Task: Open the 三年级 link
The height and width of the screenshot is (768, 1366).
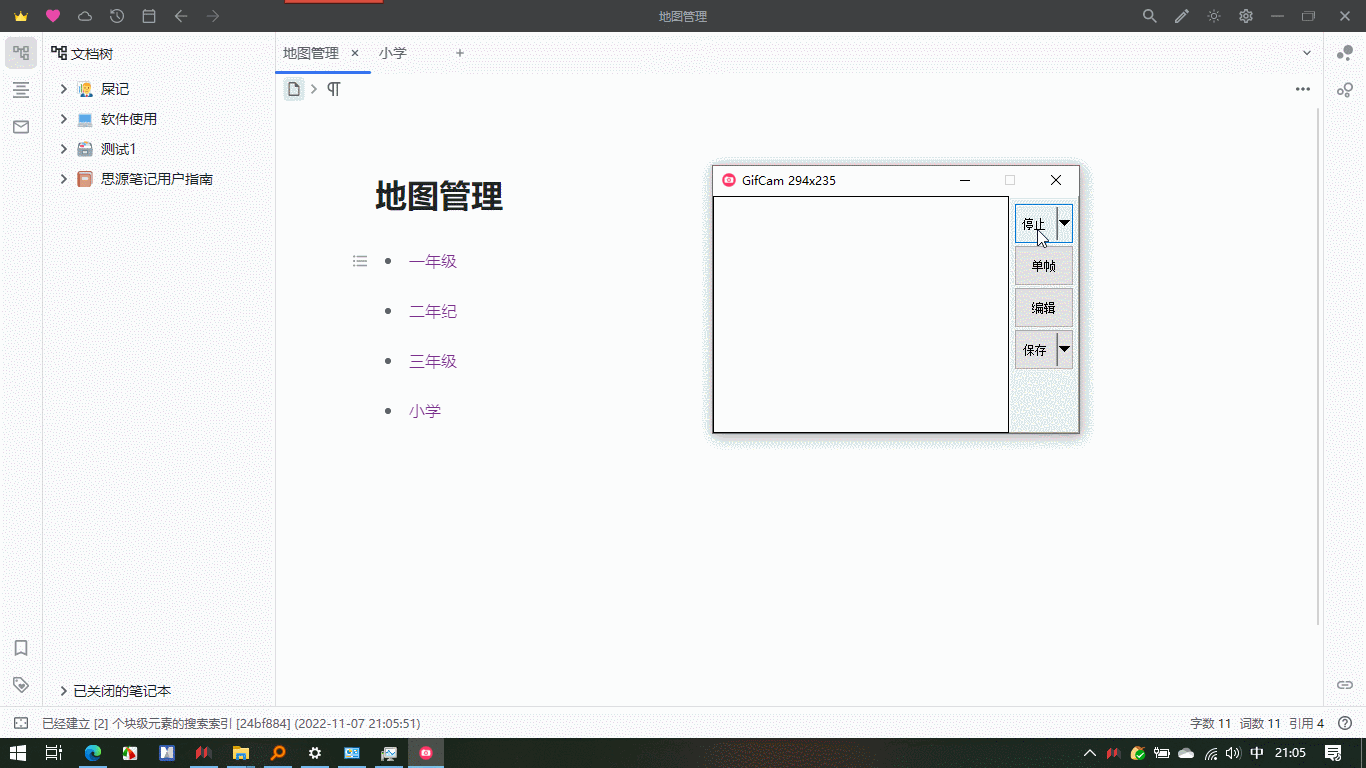Action: pos(433,361)
